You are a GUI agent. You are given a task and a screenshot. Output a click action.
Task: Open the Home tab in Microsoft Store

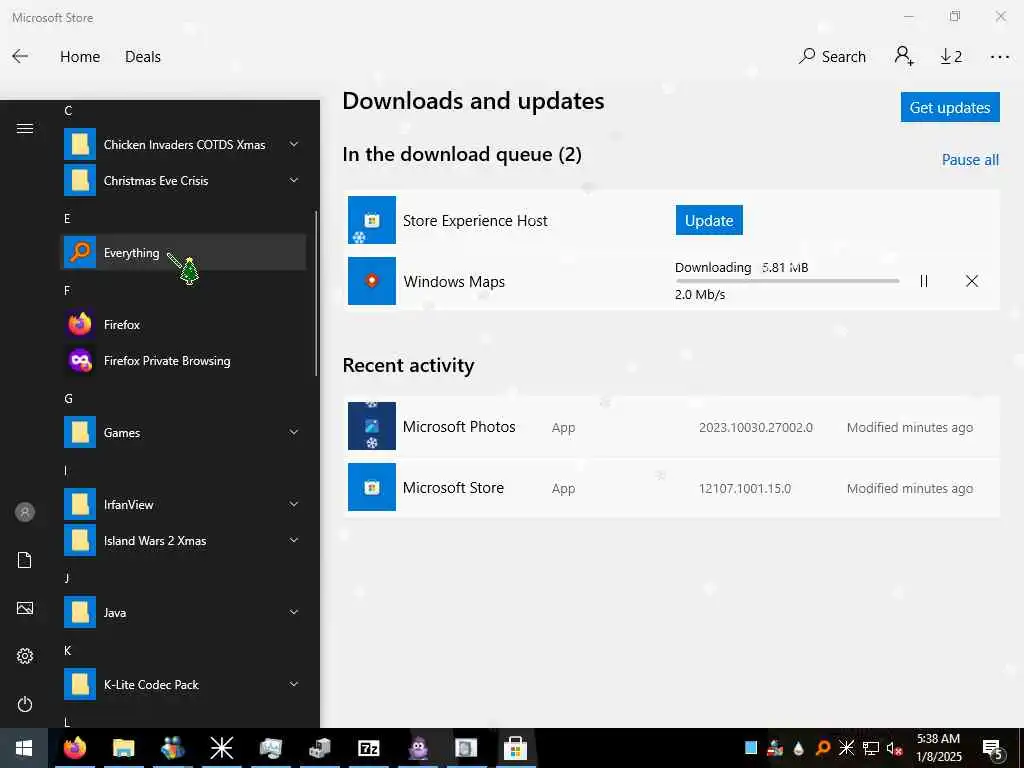click(80, 57)
